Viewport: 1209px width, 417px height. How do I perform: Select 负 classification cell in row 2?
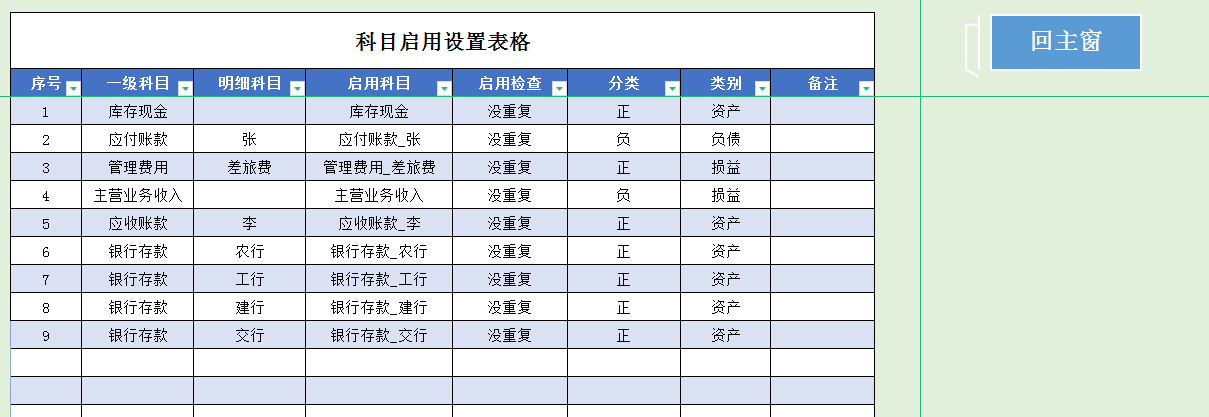click(x=624, y=139)
